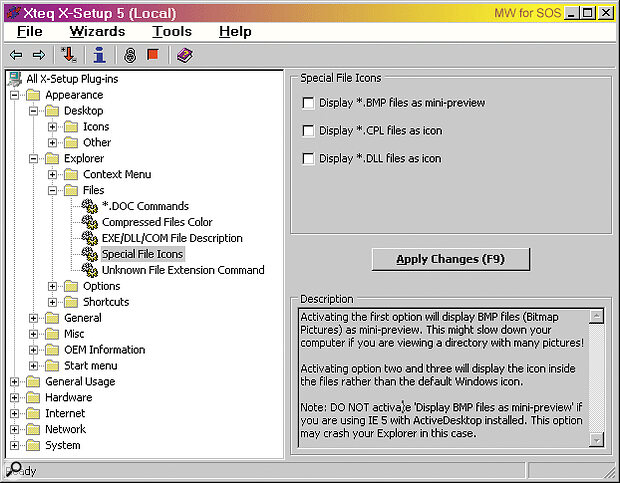
Task: Click the Compressed Files Color gear icon
Action: tap(90, 222)
